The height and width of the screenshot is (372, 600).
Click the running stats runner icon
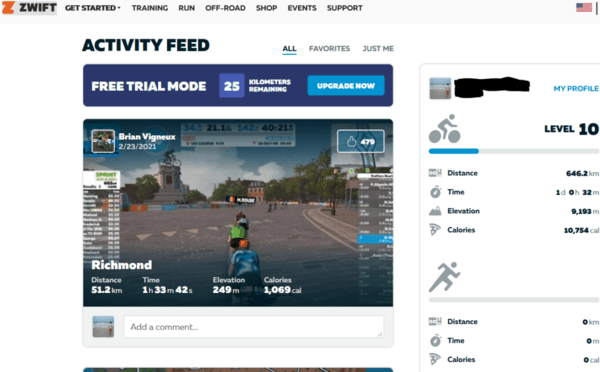click(444, 277)
